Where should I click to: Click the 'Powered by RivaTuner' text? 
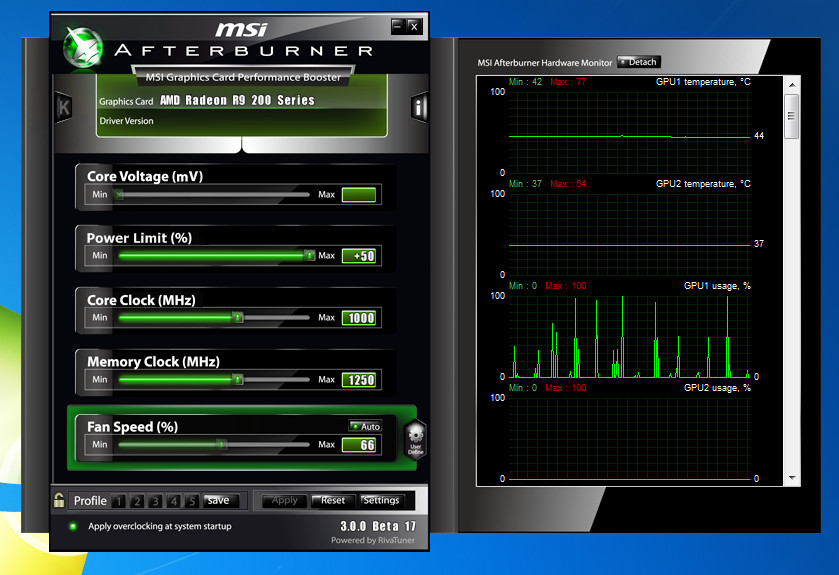372,540
